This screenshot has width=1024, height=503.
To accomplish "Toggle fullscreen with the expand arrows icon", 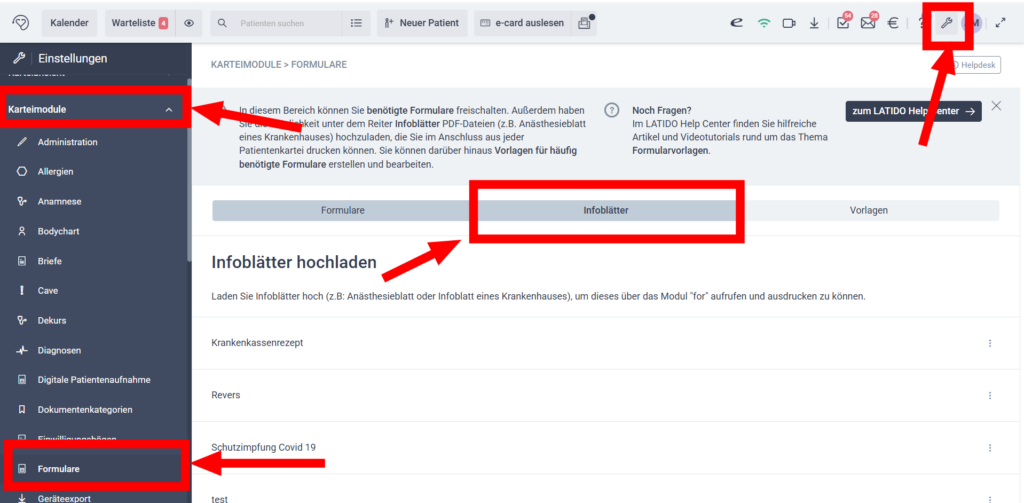I will (x=1000, y=23).
